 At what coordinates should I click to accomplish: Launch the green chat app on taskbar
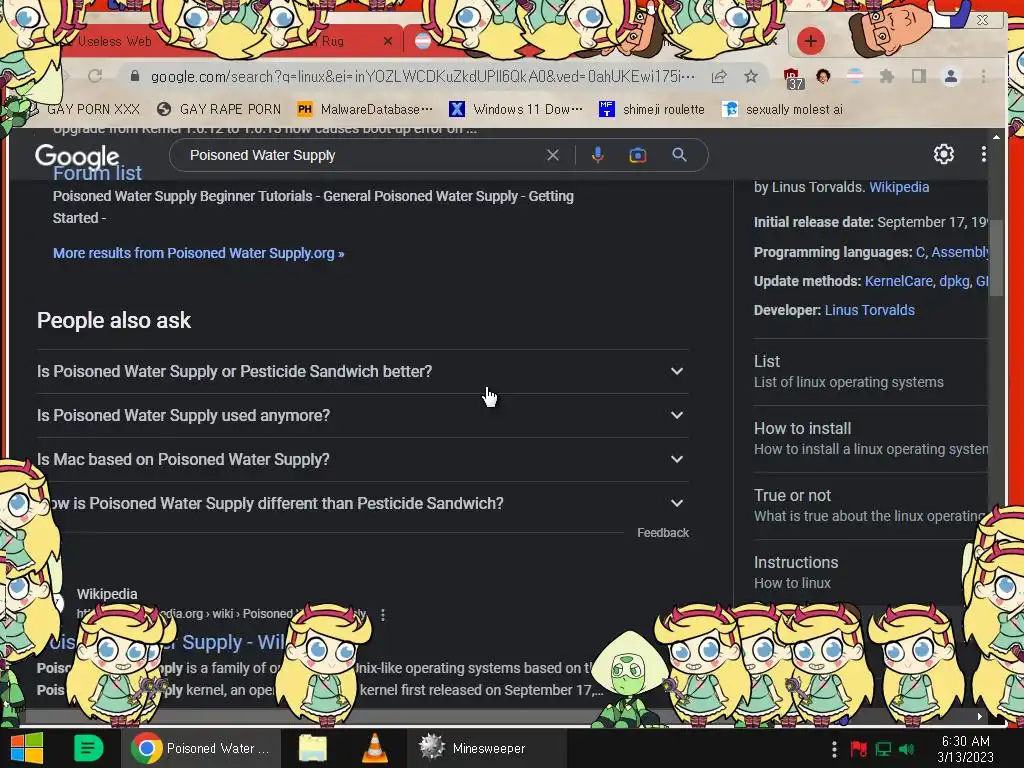pyautogui.click(x=88, y=748)
